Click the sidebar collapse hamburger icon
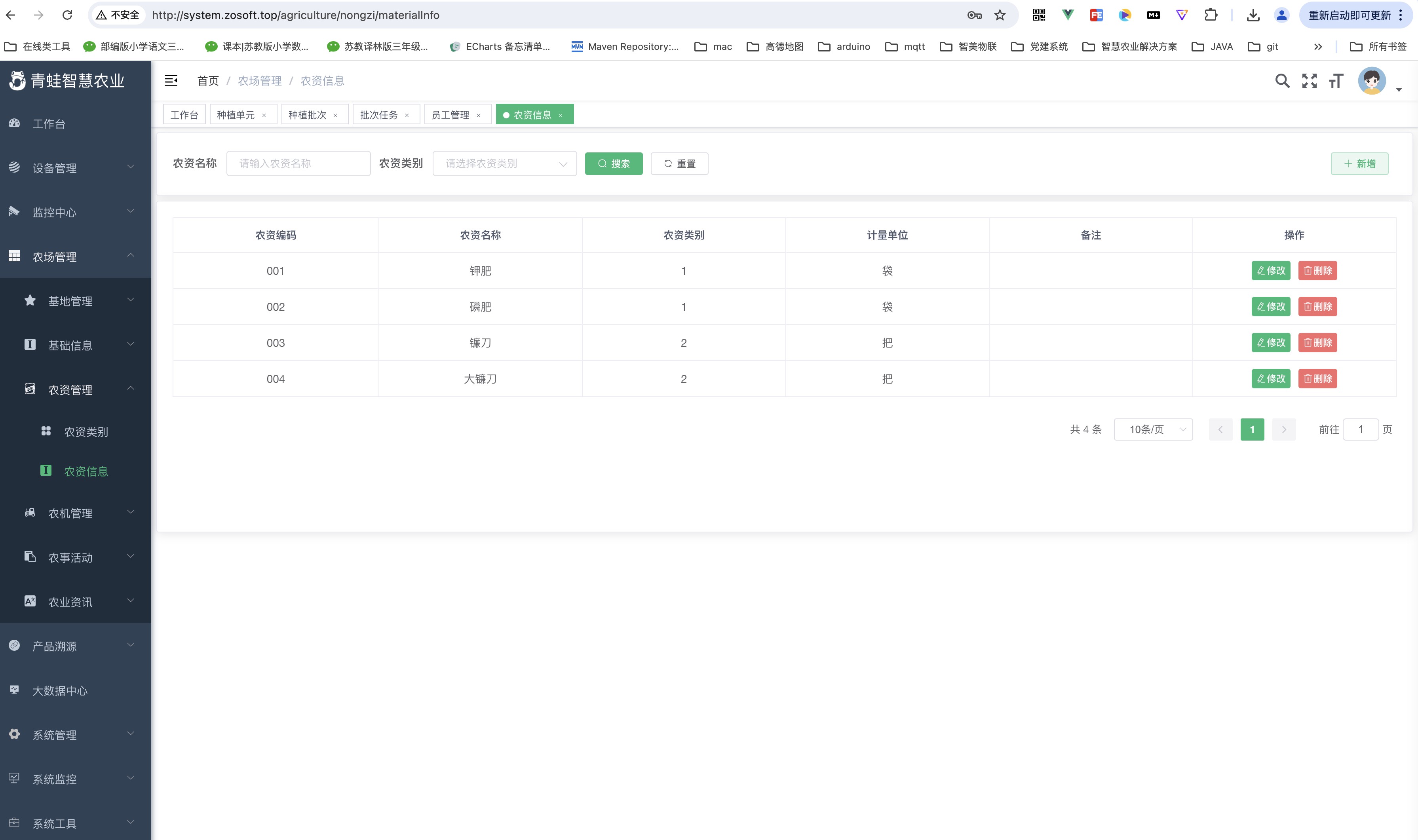1418x840 pixels. tap(171, 81)
